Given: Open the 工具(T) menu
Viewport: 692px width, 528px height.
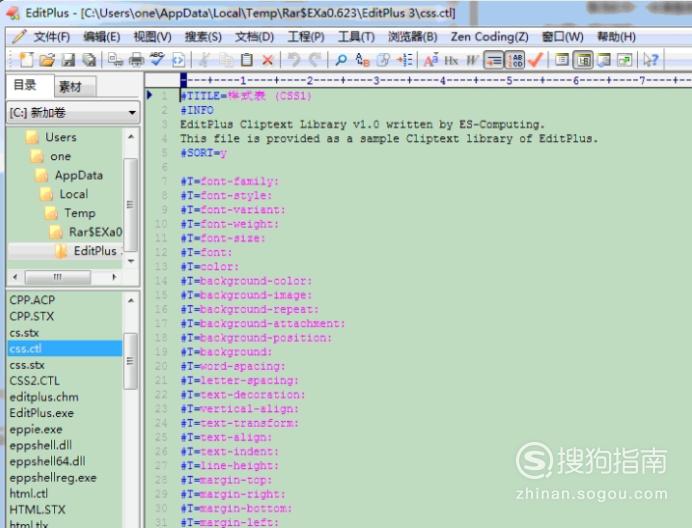Looking at the screenshot, I should tap(356, 37).
